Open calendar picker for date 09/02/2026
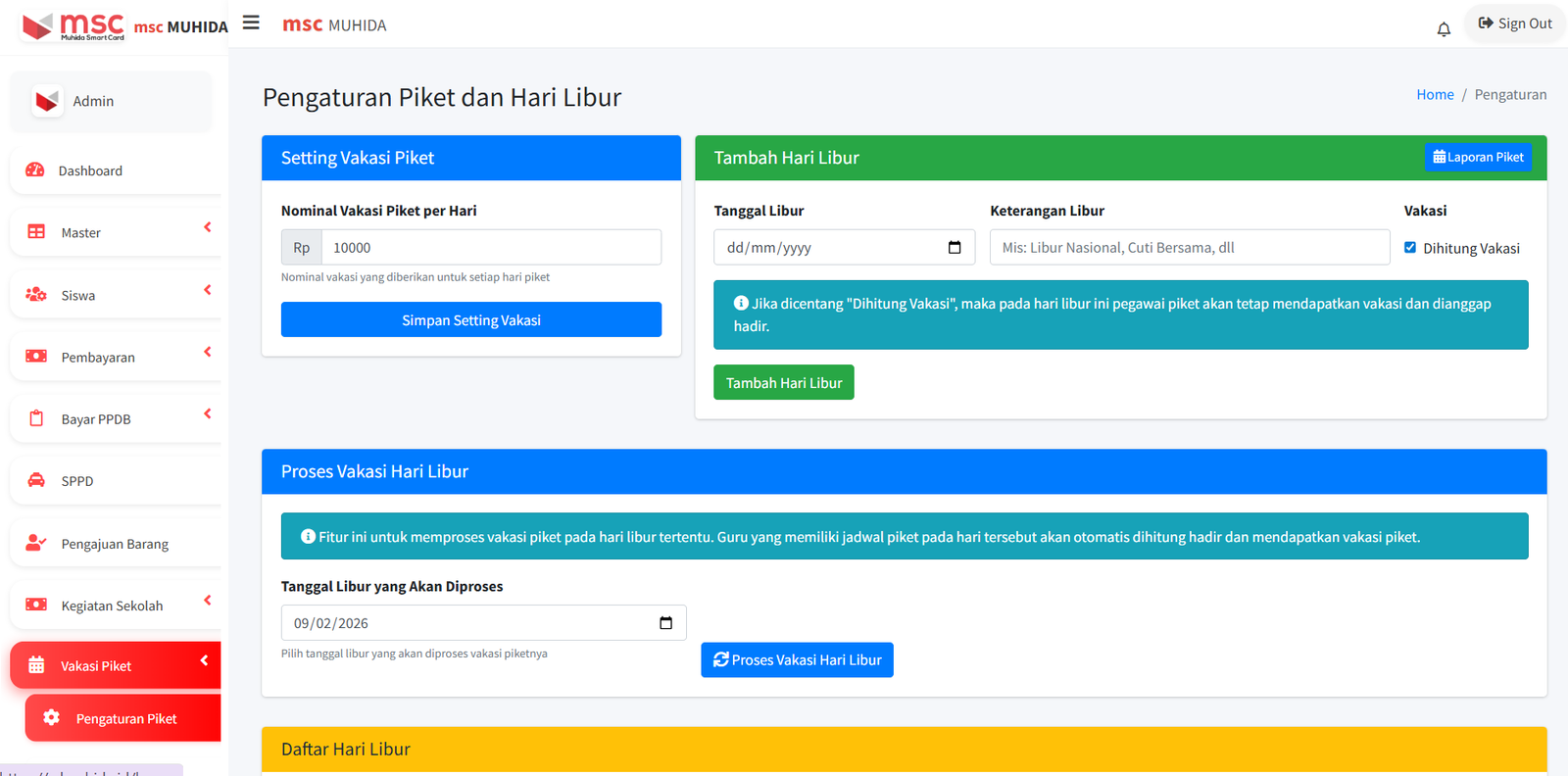Image resolution: width=1568 pixels, height=776 pixels. click(x=665, y=623)
